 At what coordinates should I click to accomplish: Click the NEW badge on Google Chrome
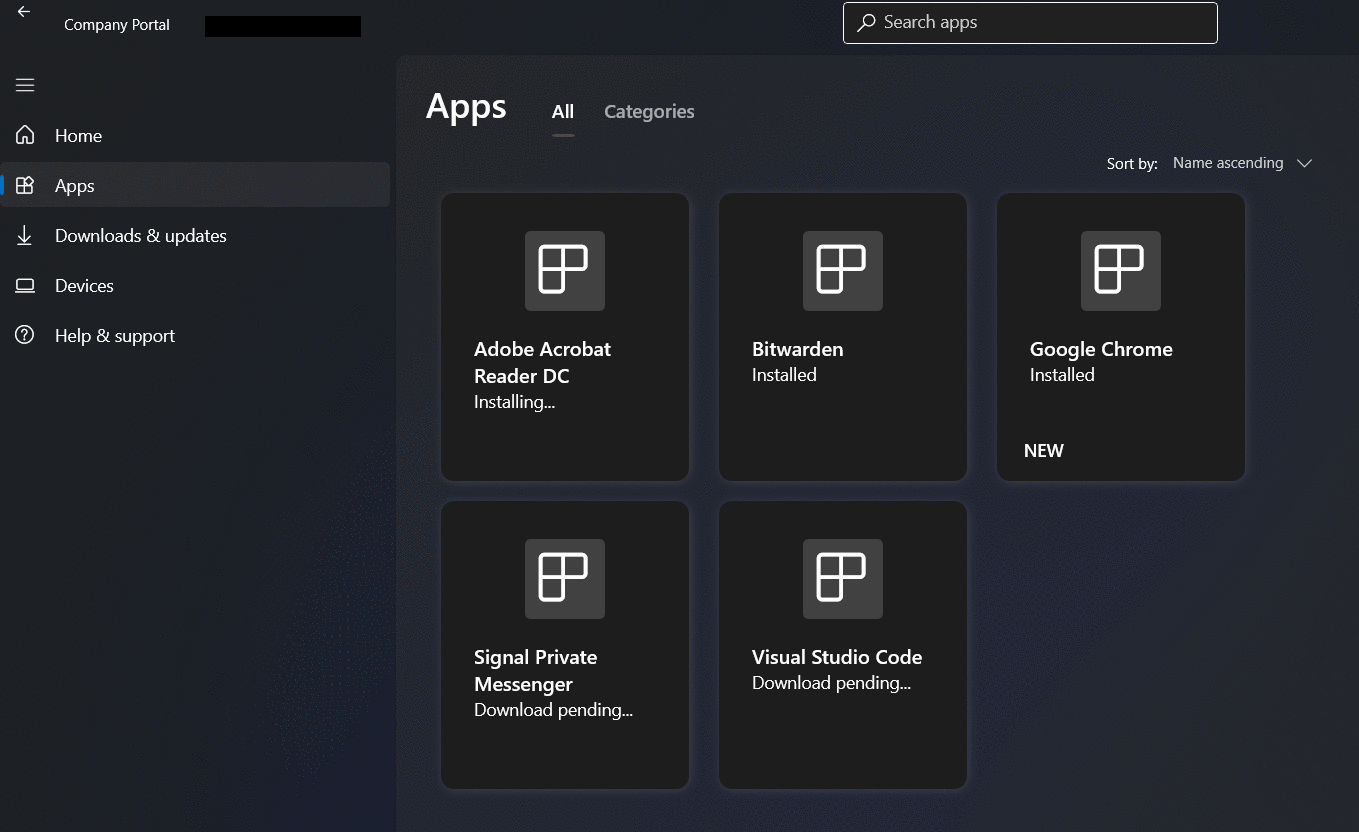[x=1044, y=451]
